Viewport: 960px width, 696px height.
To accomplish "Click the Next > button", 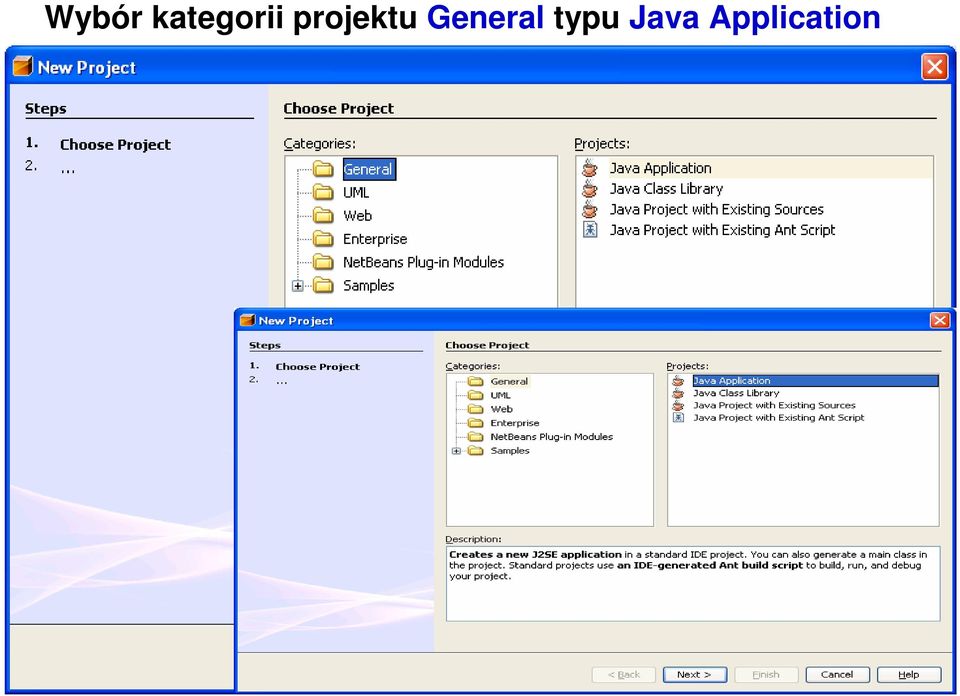I will tap(694, 675).
